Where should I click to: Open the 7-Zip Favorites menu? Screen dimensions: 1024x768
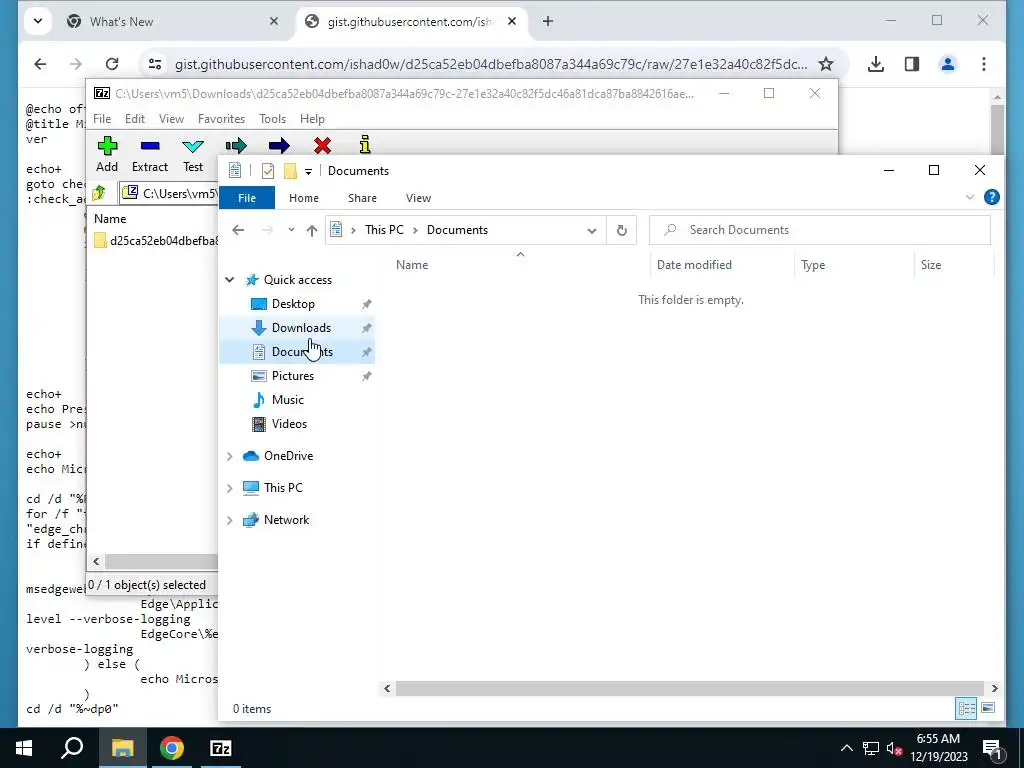[x=221, y=119]
